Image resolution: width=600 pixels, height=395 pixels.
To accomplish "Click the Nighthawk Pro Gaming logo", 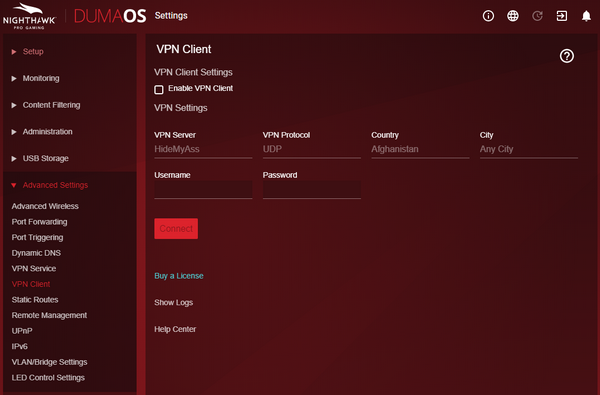I will [x=29, y=16].
